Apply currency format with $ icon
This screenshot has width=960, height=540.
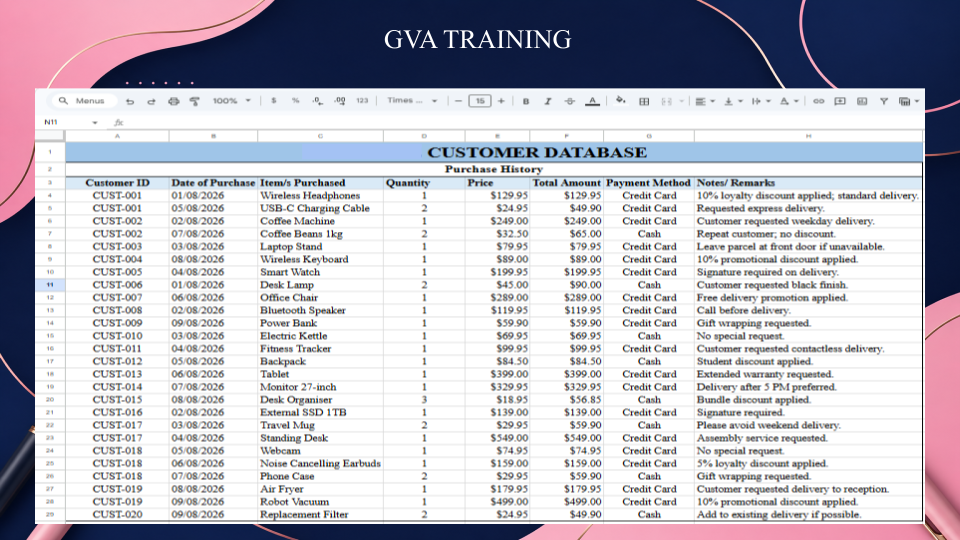pos(274,101)
